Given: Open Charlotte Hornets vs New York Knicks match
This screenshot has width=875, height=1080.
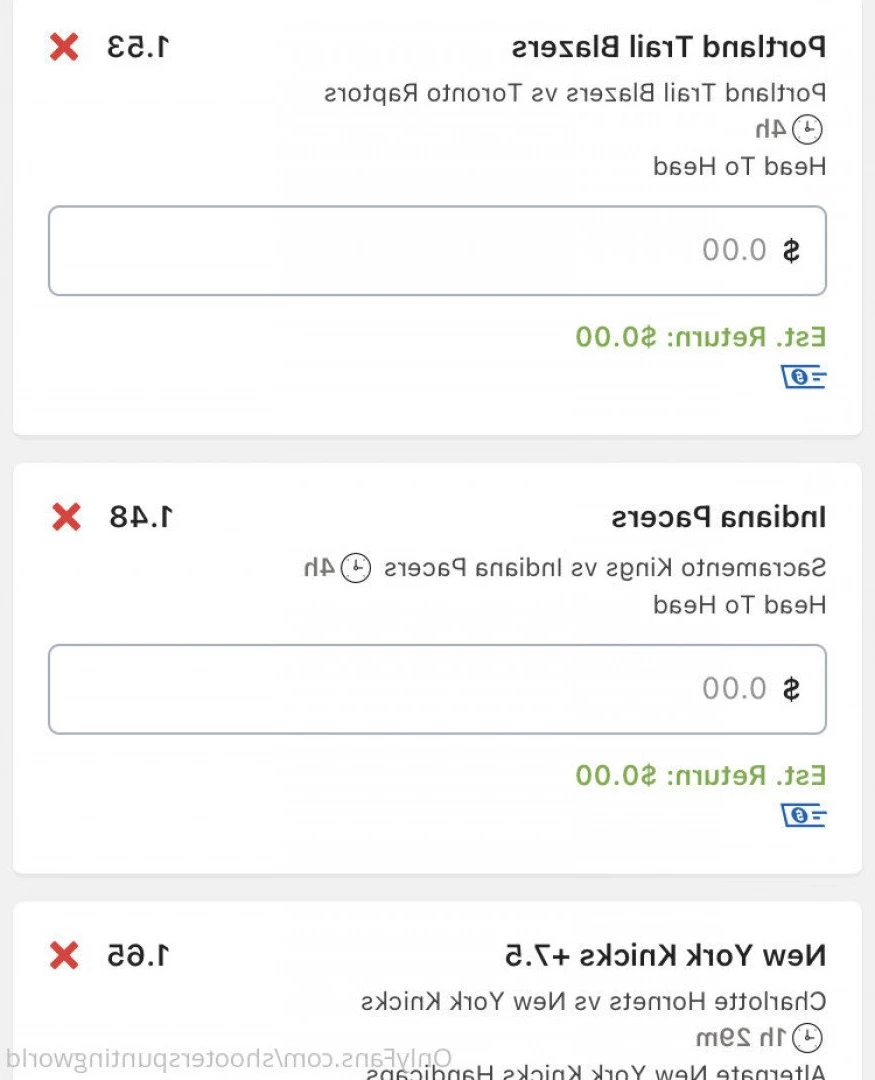Looking at the screenshot, I should click(x=593, y=1001).
